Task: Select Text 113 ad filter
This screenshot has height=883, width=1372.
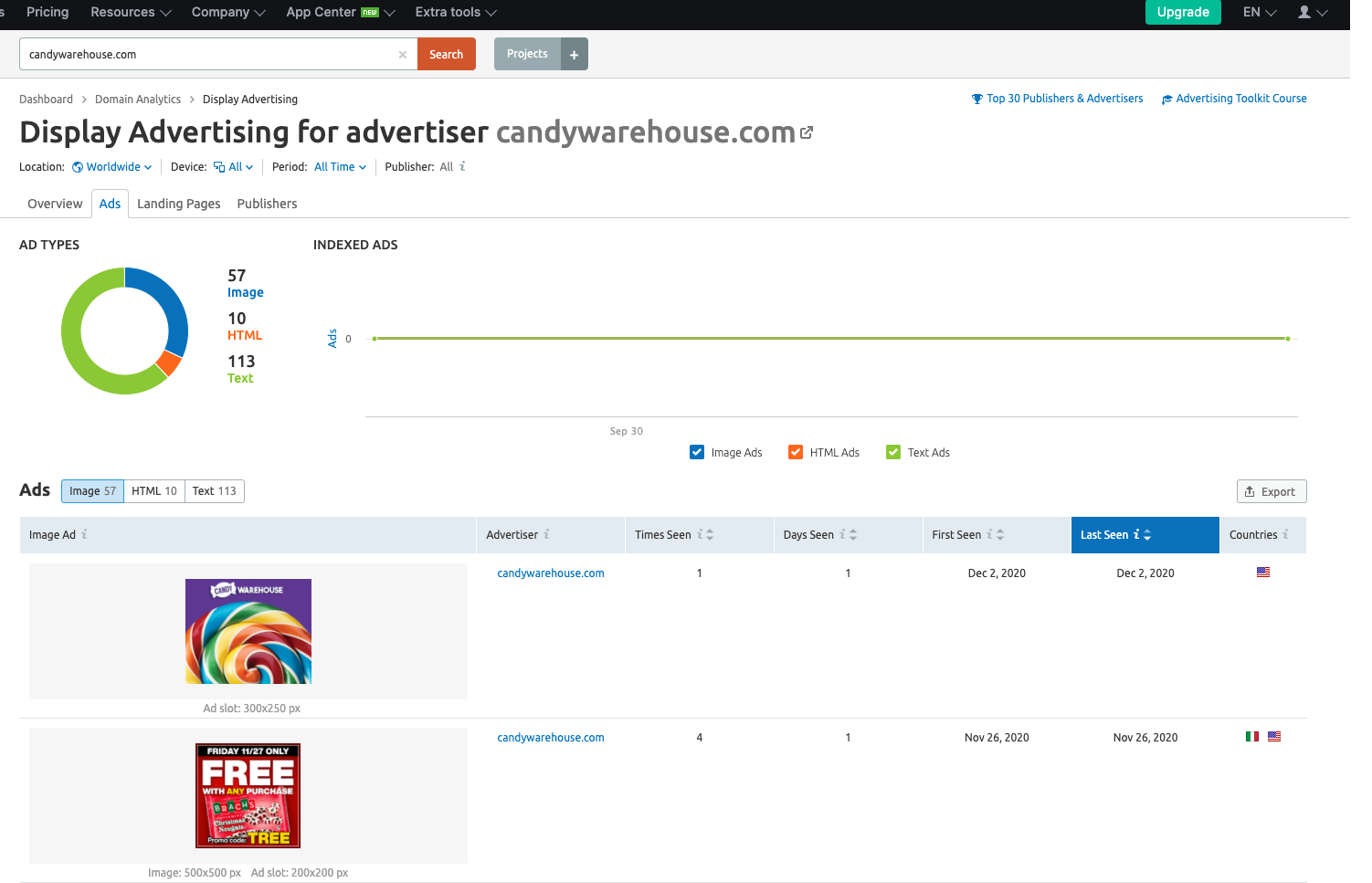Action: [215, 491]
